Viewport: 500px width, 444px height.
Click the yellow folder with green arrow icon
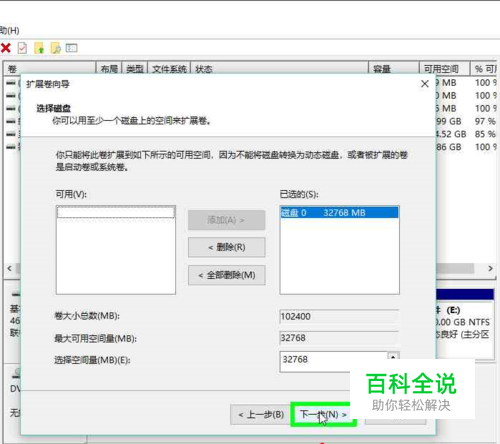39,48
